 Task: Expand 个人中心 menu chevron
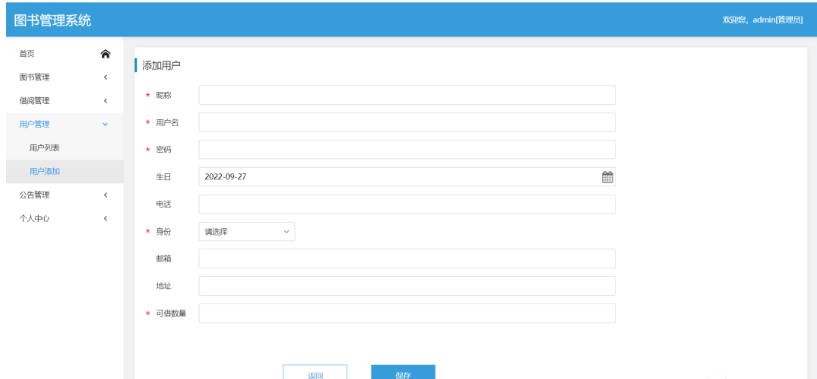(105, 218)
